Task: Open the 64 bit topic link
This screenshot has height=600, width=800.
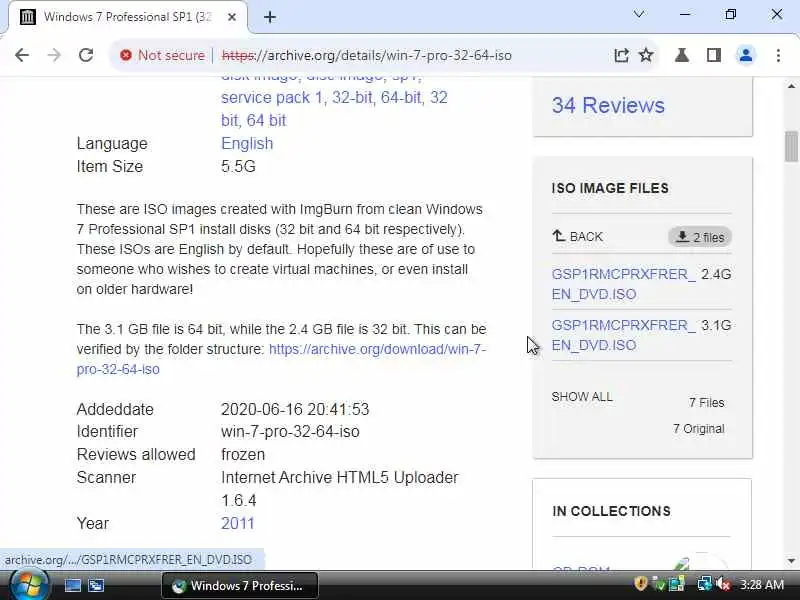Action: (266, 120)
